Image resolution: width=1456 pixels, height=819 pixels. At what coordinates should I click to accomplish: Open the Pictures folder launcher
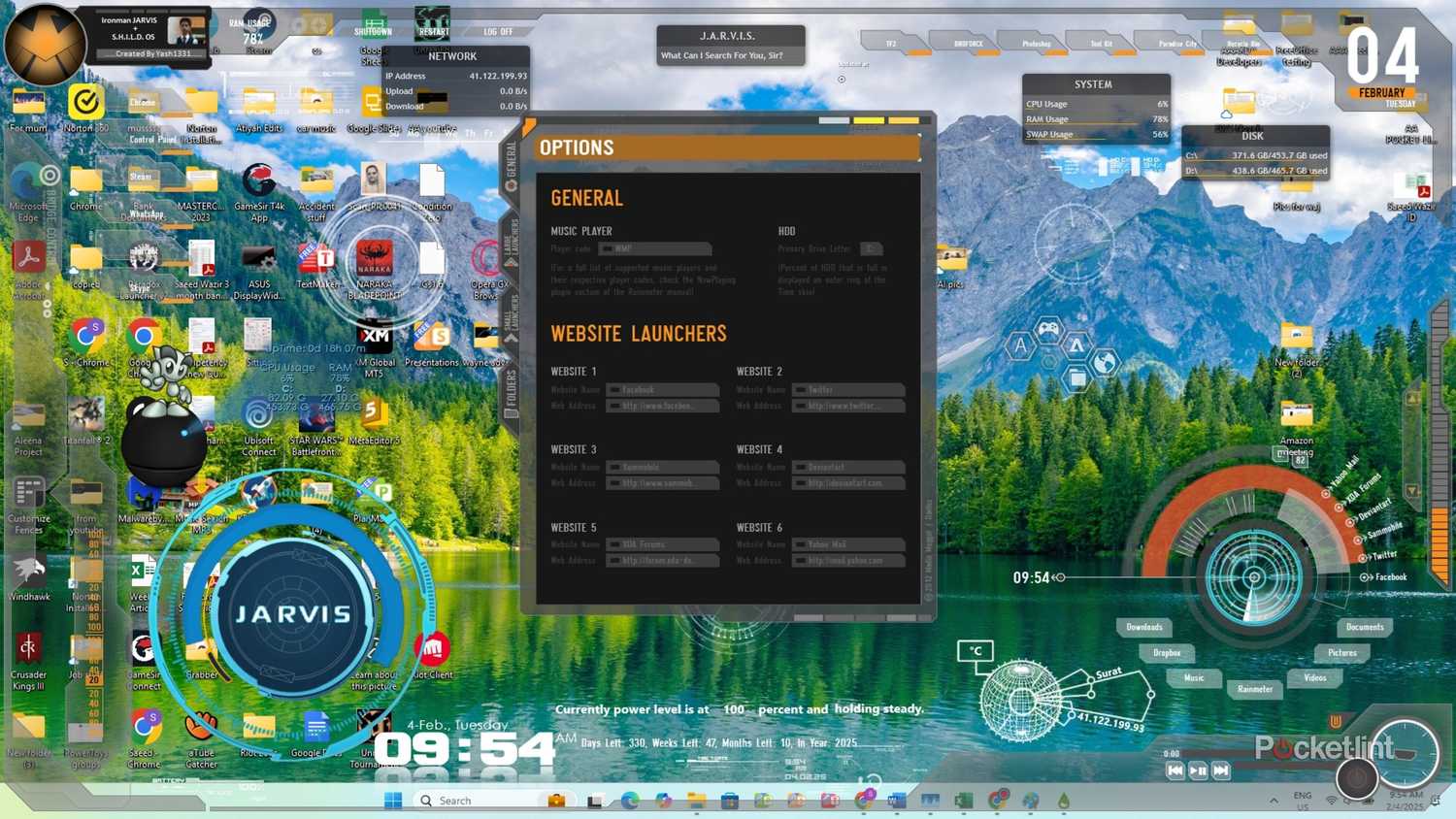(1342, 653)
